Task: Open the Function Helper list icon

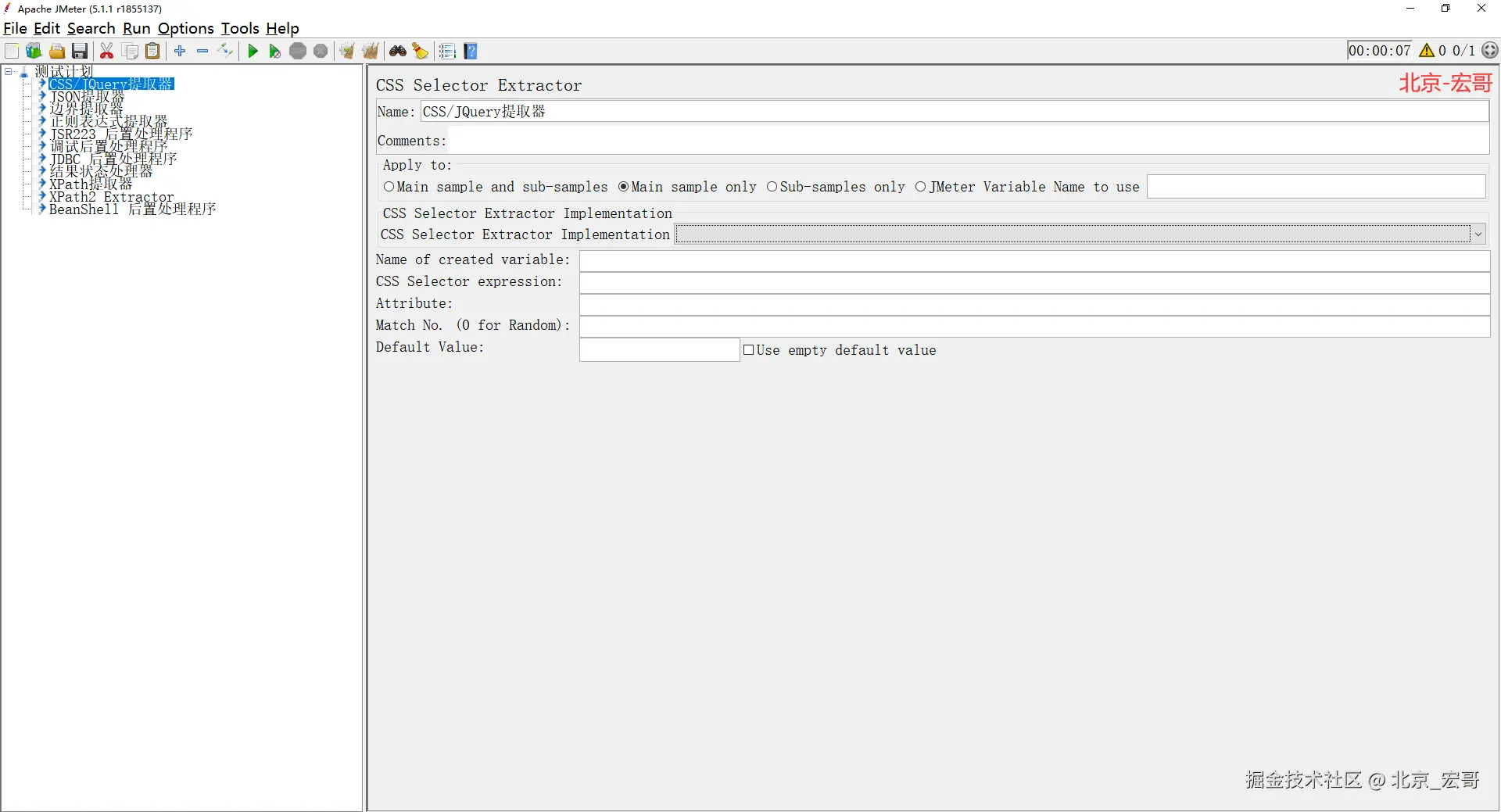Action: (x=447, y=51)
